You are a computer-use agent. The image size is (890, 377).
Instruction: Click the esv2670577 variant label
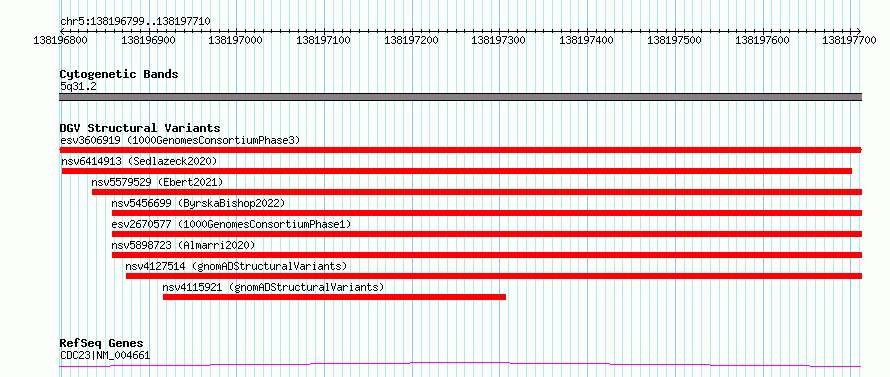[232, 224]
